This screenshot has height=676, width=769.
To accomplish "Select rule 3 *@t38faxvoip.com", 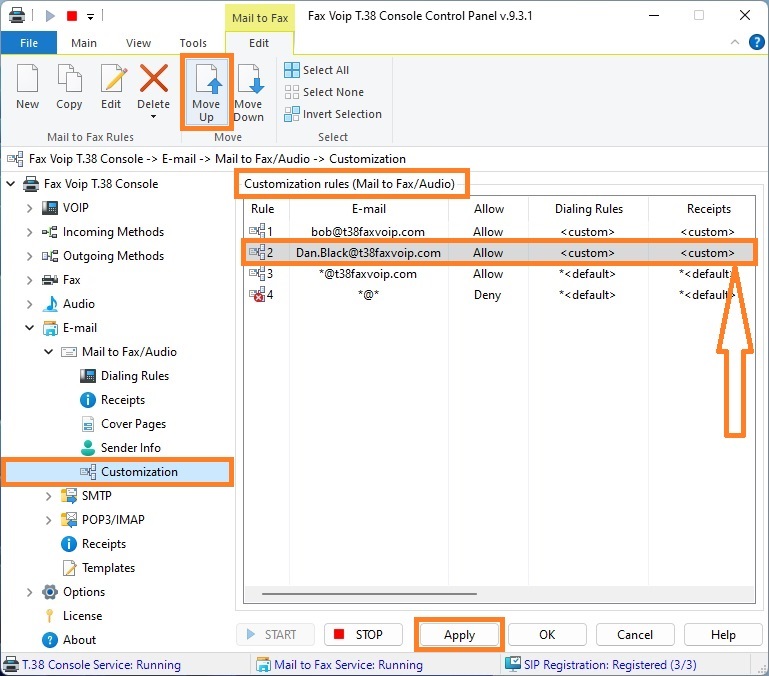I will pos(499,274).
